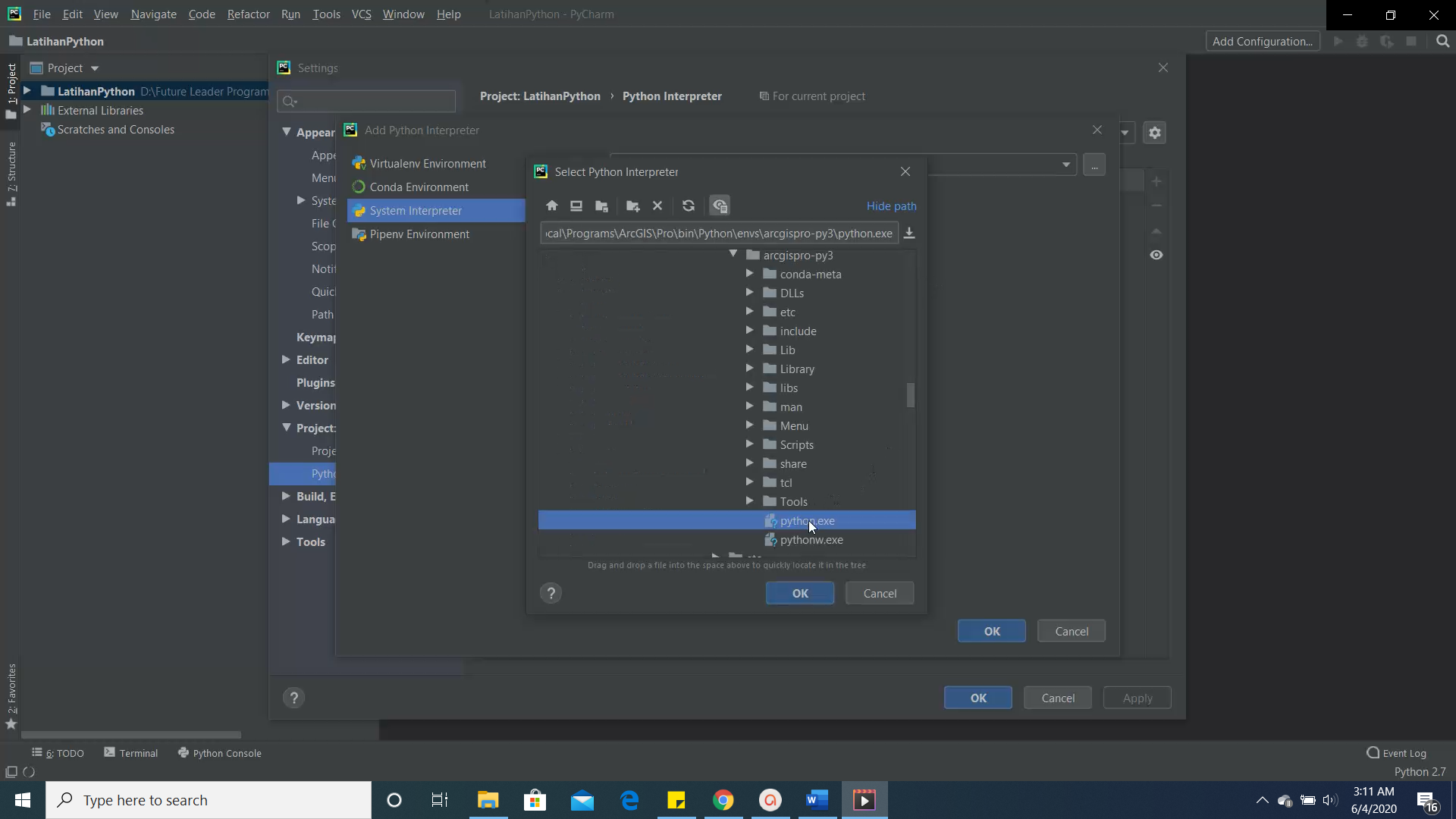Open Event Log
Viewport: 1456px width, 819px height.
[x=1396, y=753]
